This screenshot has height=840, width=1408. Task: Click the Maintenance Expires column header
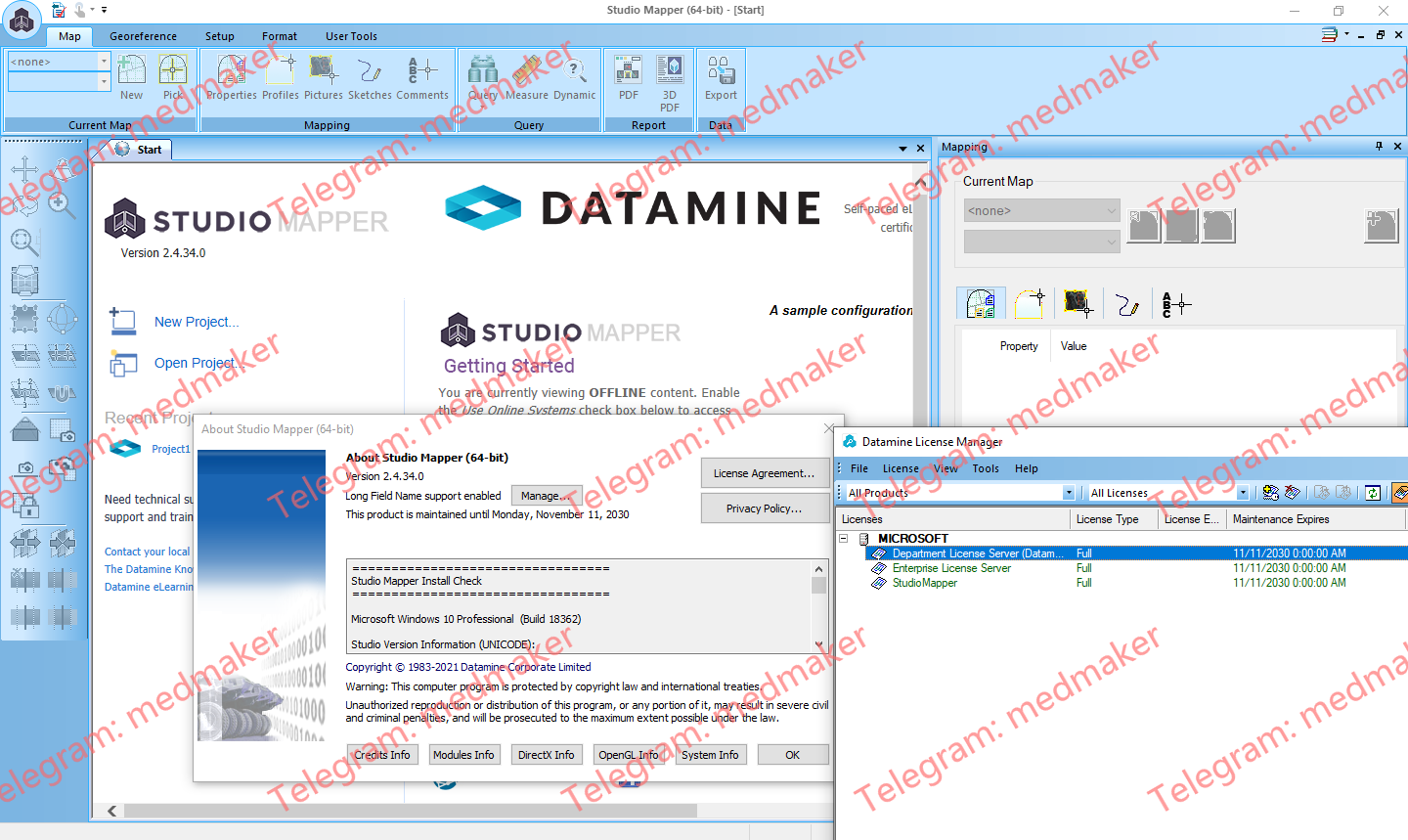coord(1317,519)
